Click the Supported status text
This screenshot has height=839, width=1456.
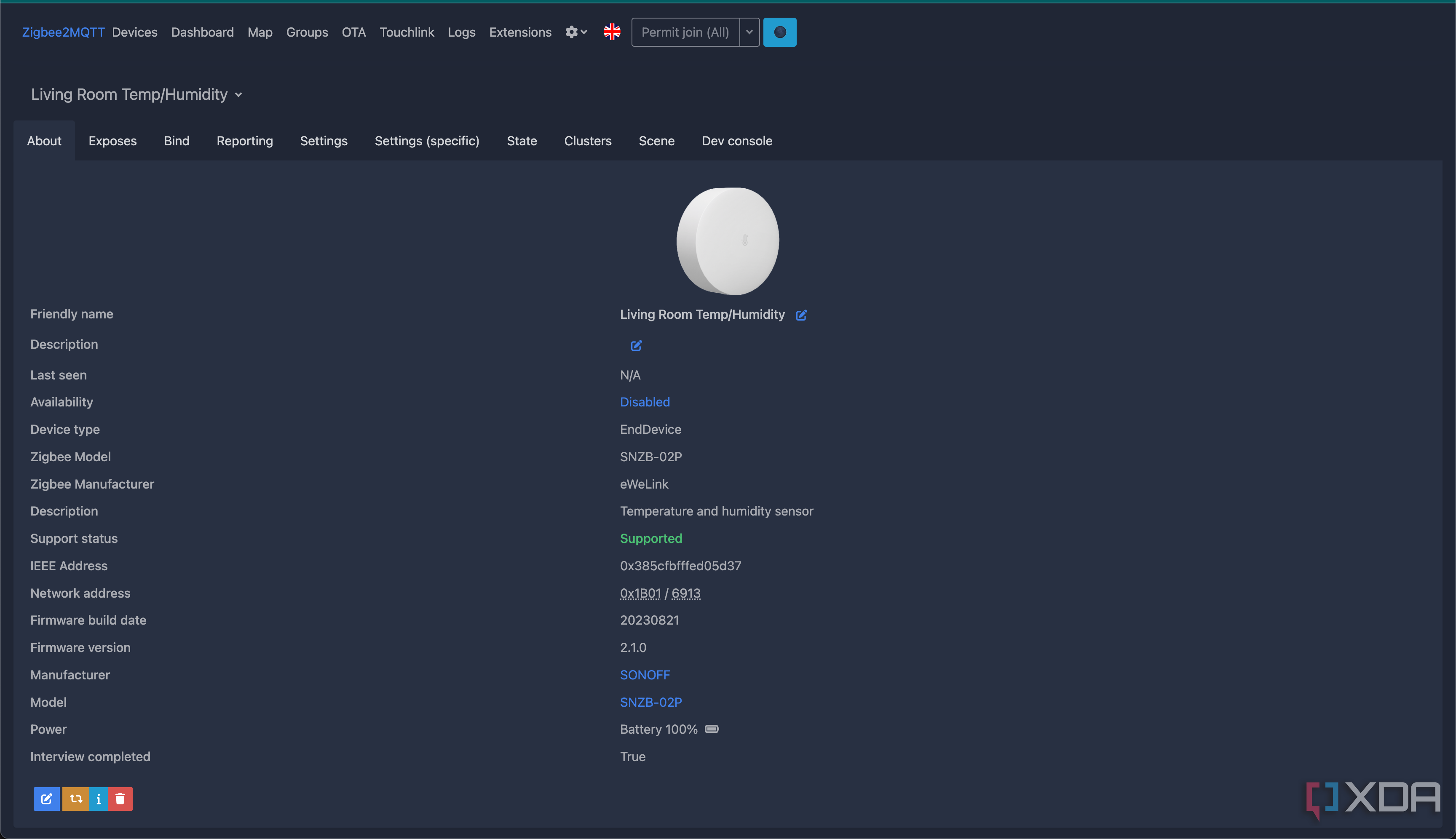[x=651, y=539]
